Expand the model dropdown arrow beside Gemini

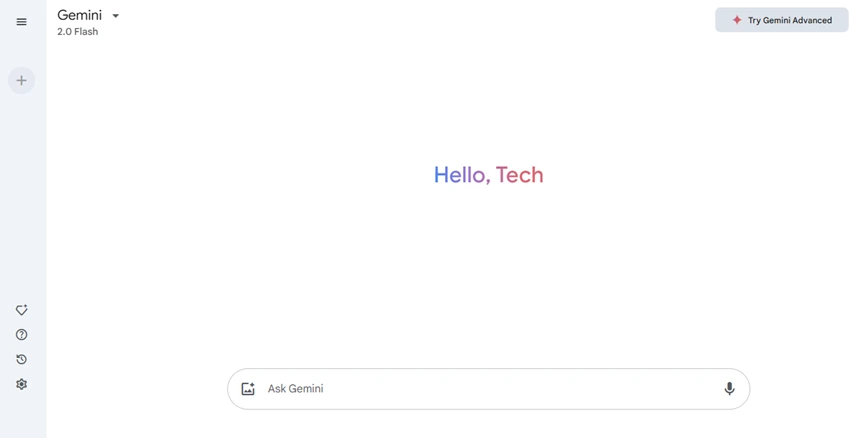[115, 16]
